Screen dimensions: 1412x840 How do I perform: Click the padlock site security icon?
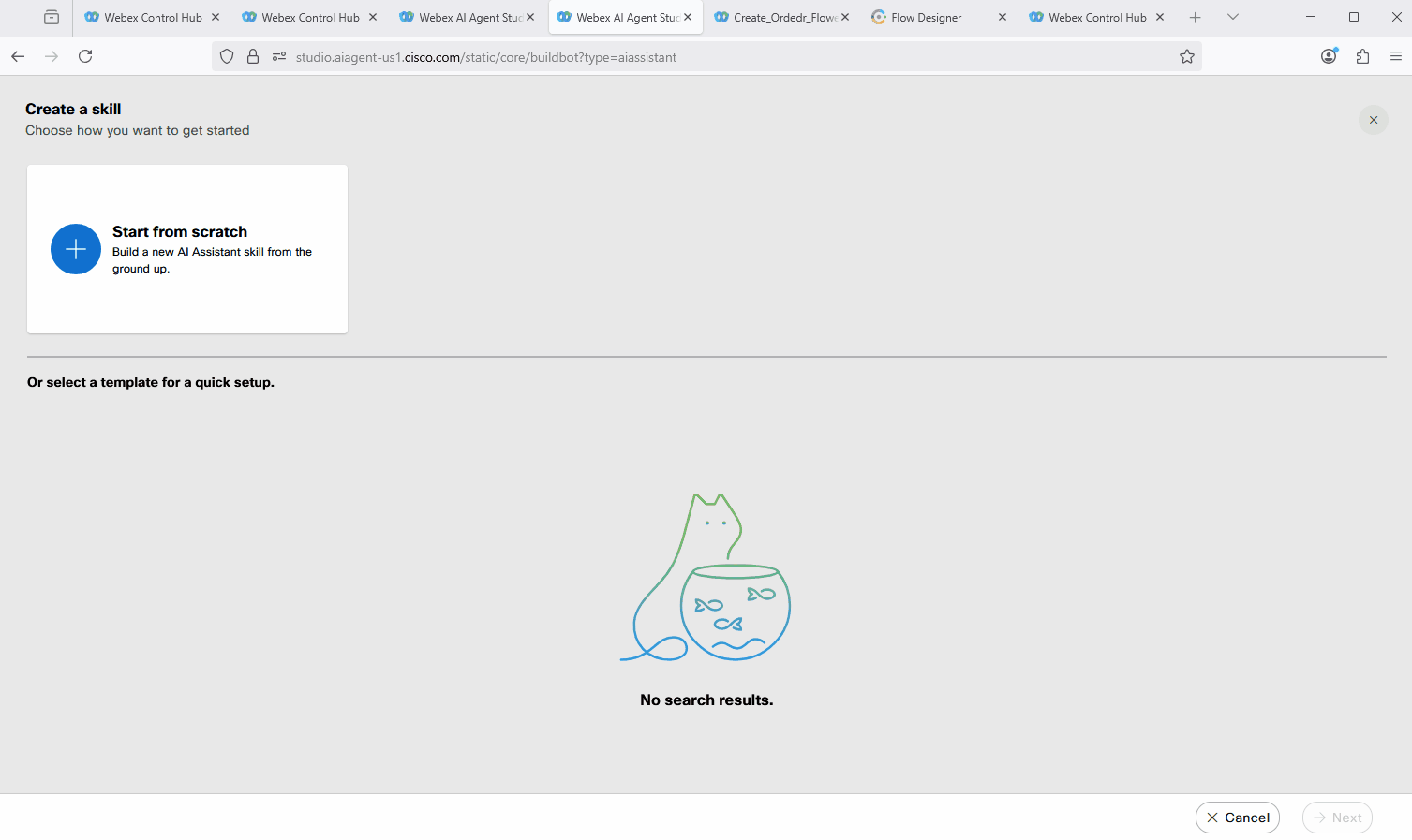coord(253,57)
